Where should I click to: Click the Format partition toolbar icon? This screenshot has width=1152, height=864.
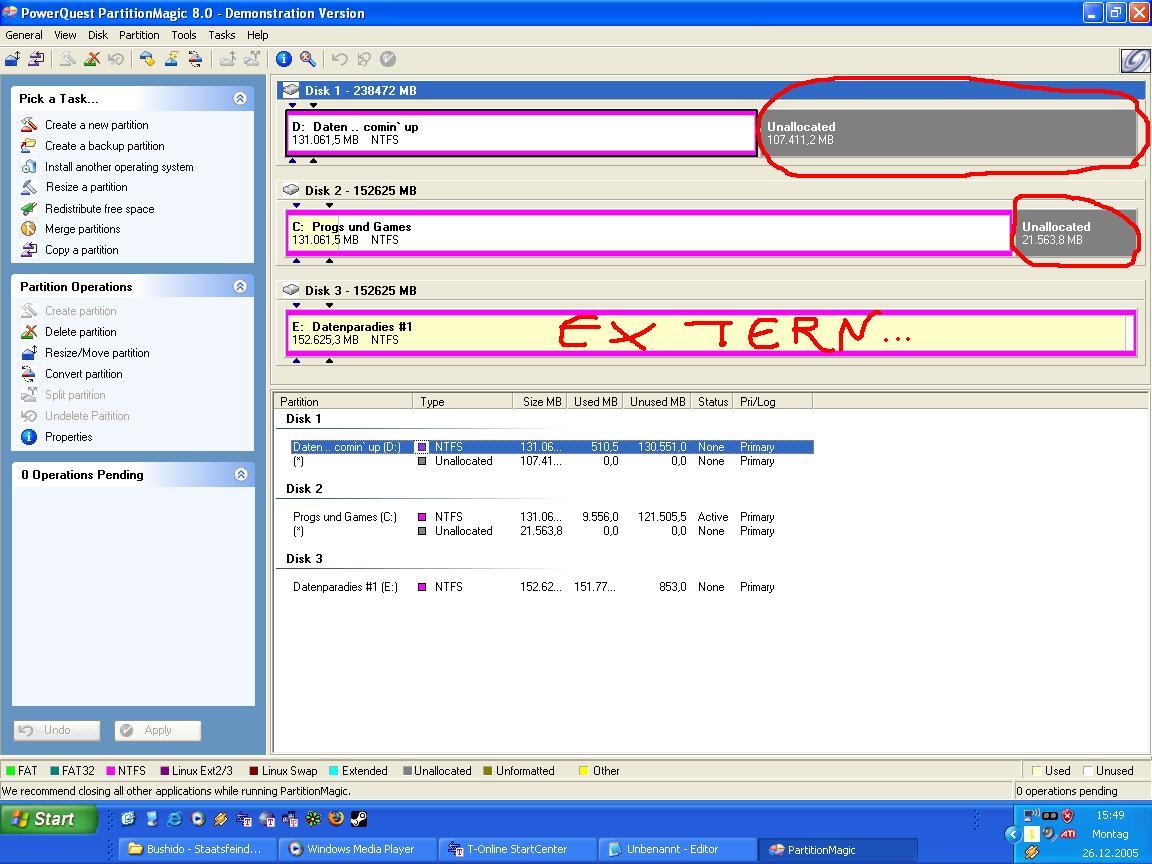171,59
